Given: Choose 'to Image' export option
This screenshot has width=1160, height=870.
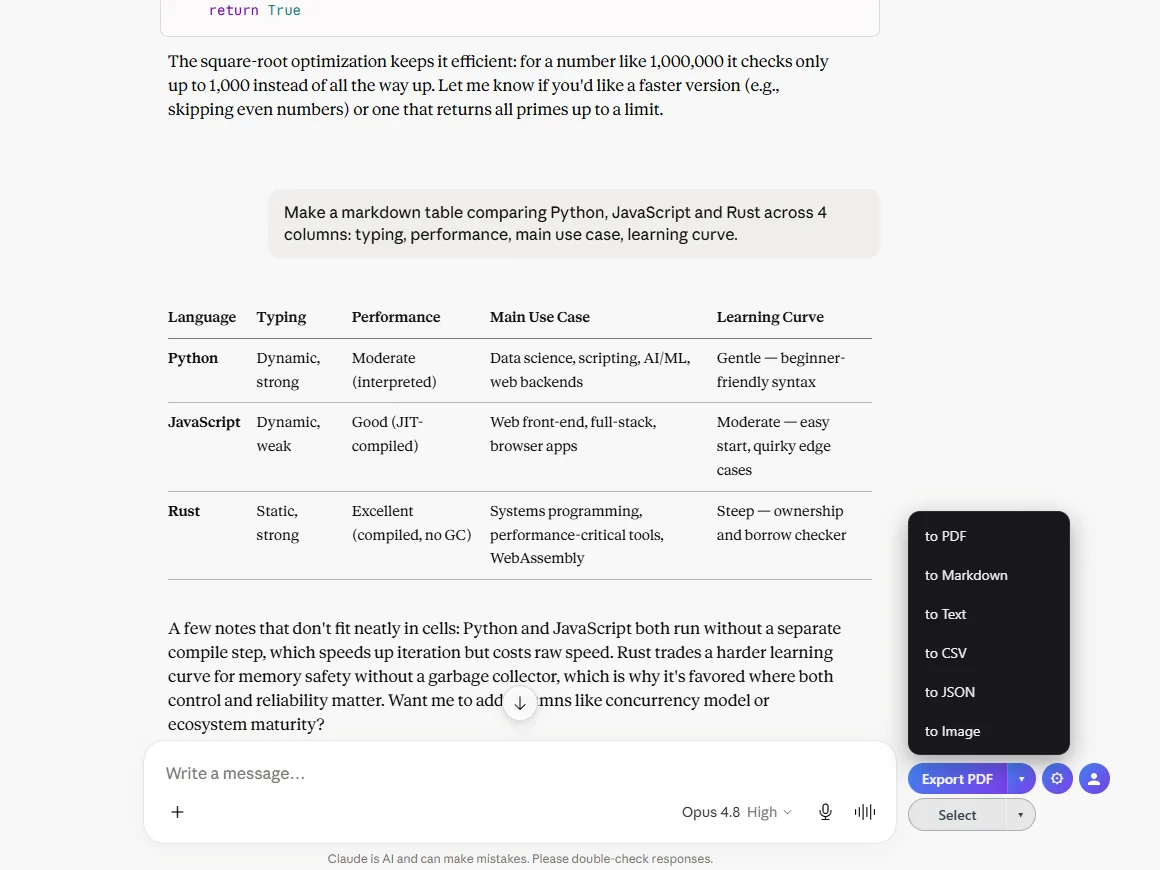Looking at the screenshot, I should pos(988,731).
